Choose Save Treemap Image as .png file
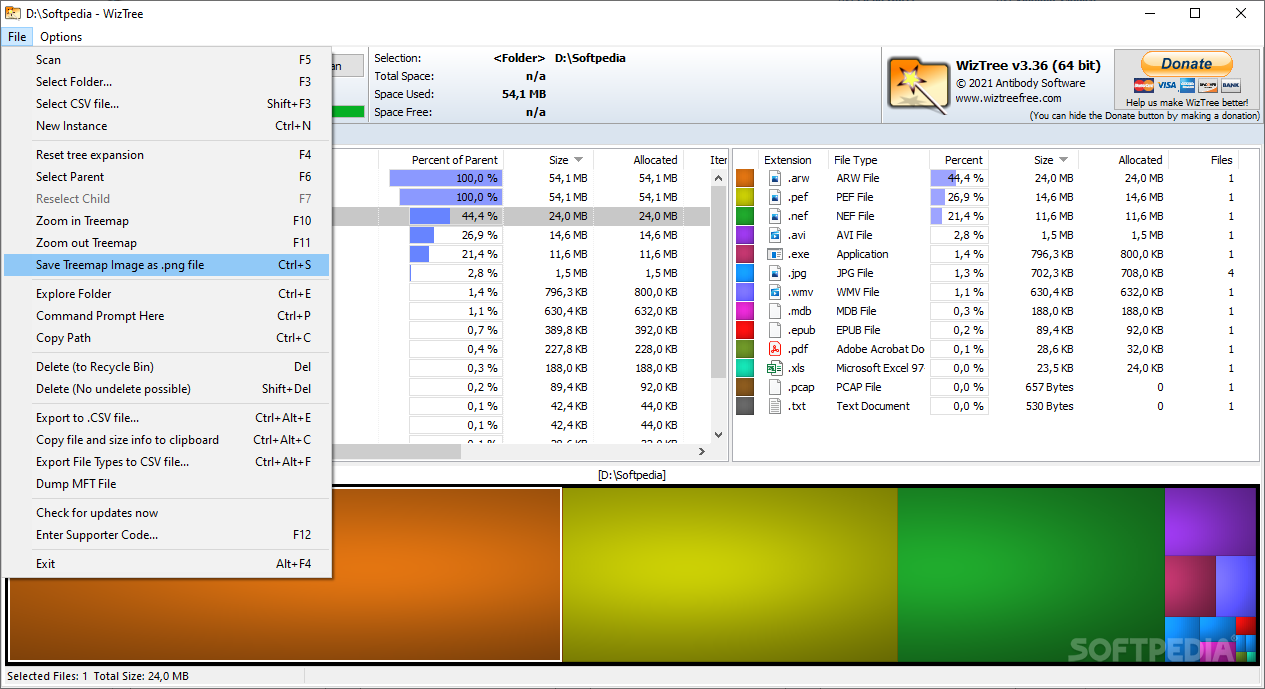 (166, 265)
